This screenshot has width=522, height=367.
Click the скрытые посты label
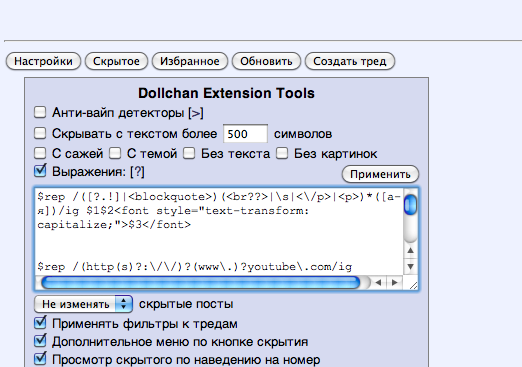click(186, 304)
